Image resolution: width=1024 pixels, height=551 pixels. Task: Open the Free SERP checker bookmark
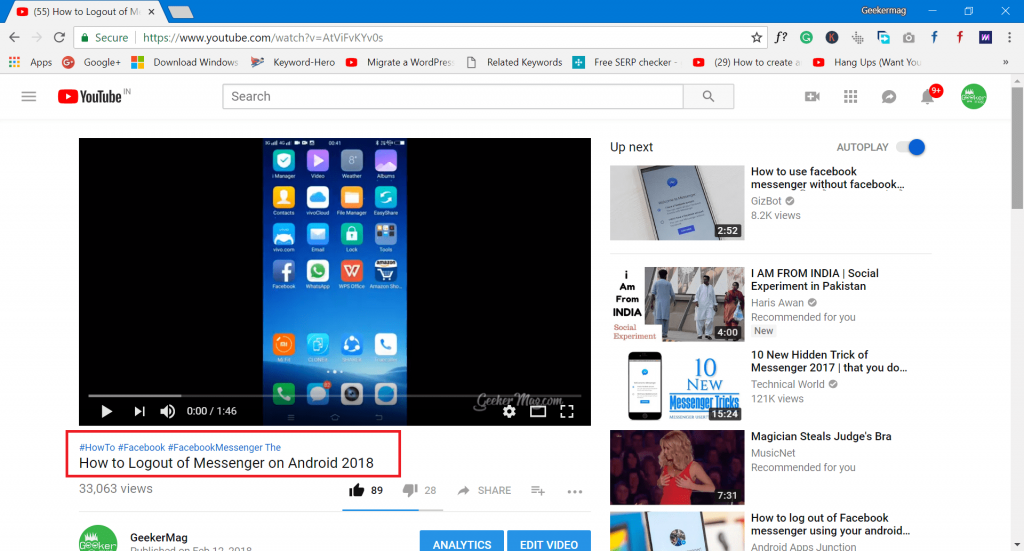click(x=625, y=62)
